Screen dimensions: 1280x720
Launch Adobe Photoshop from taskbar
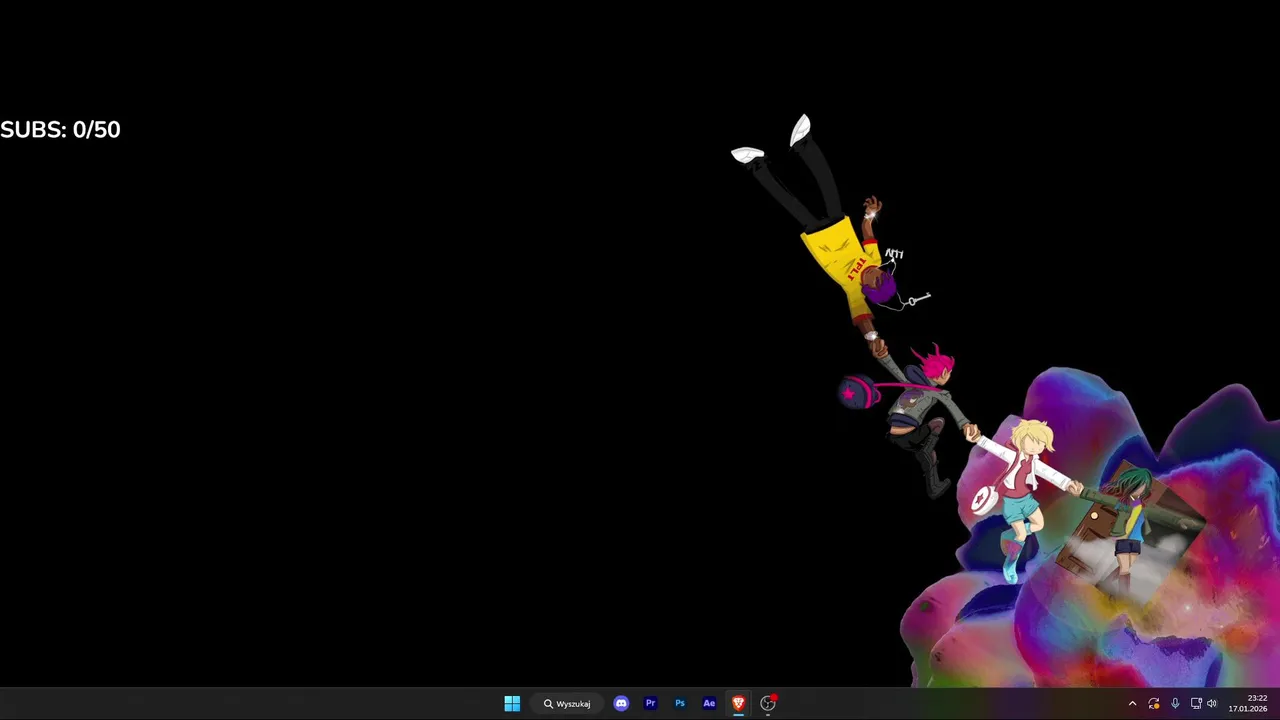pyautogui.click(x=680, y=704)
